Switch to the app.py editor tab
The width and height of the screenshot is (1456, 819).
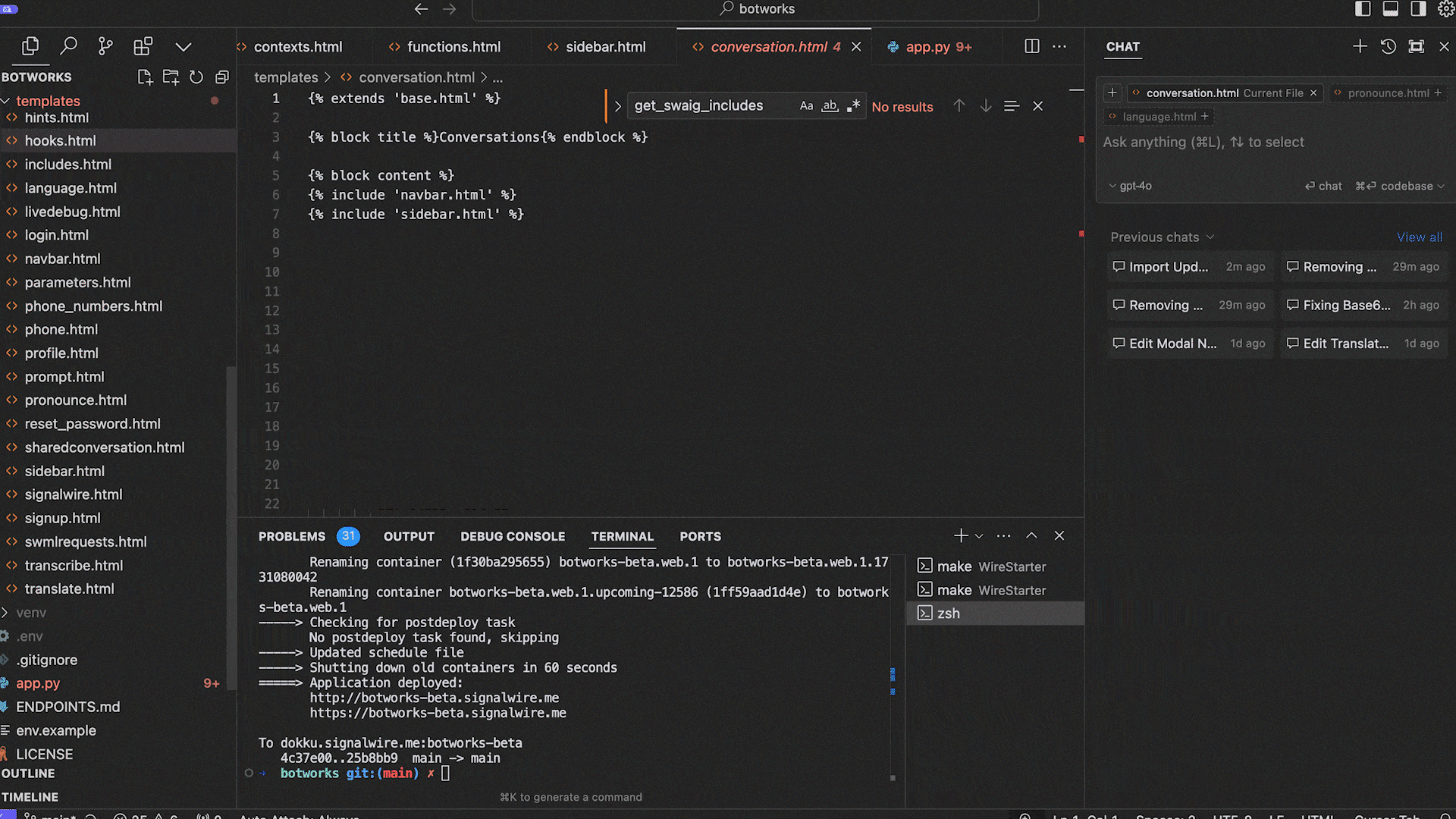click(928, 47)
